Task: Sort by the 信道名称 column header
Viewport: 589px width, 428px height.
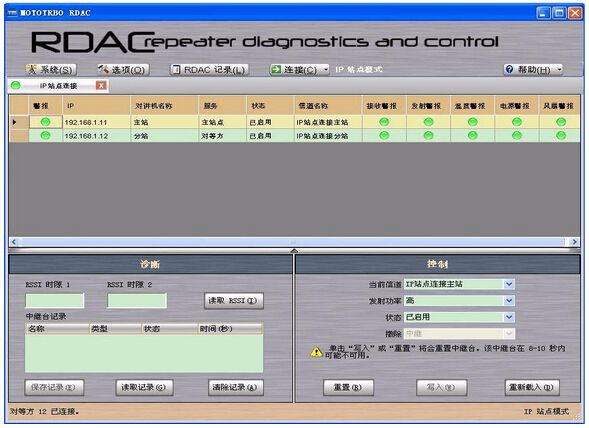Action: click(328, 106)
